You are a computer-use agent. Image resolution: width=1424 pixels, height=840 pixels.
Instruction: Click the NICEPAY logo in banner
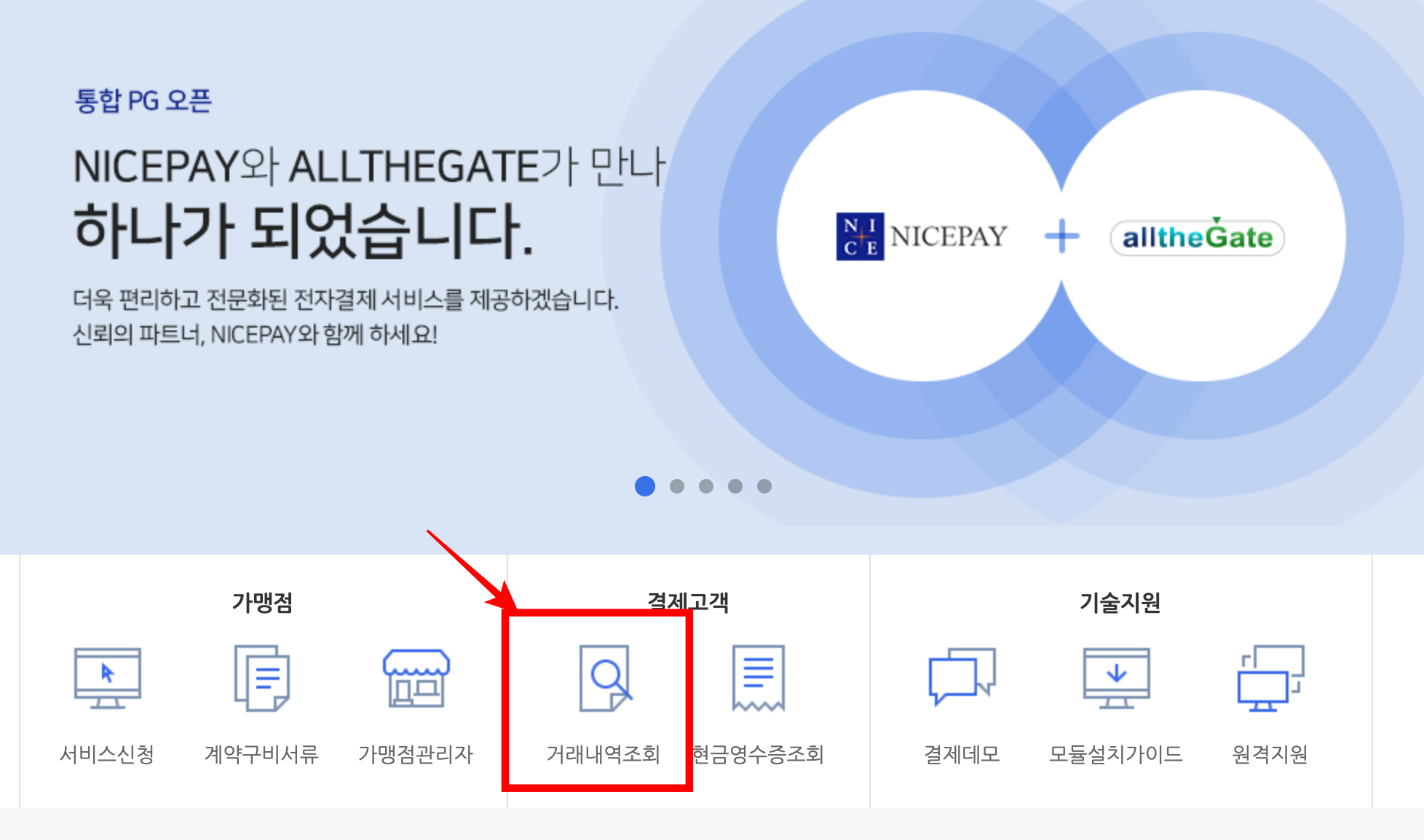click(x=922, y=237)
